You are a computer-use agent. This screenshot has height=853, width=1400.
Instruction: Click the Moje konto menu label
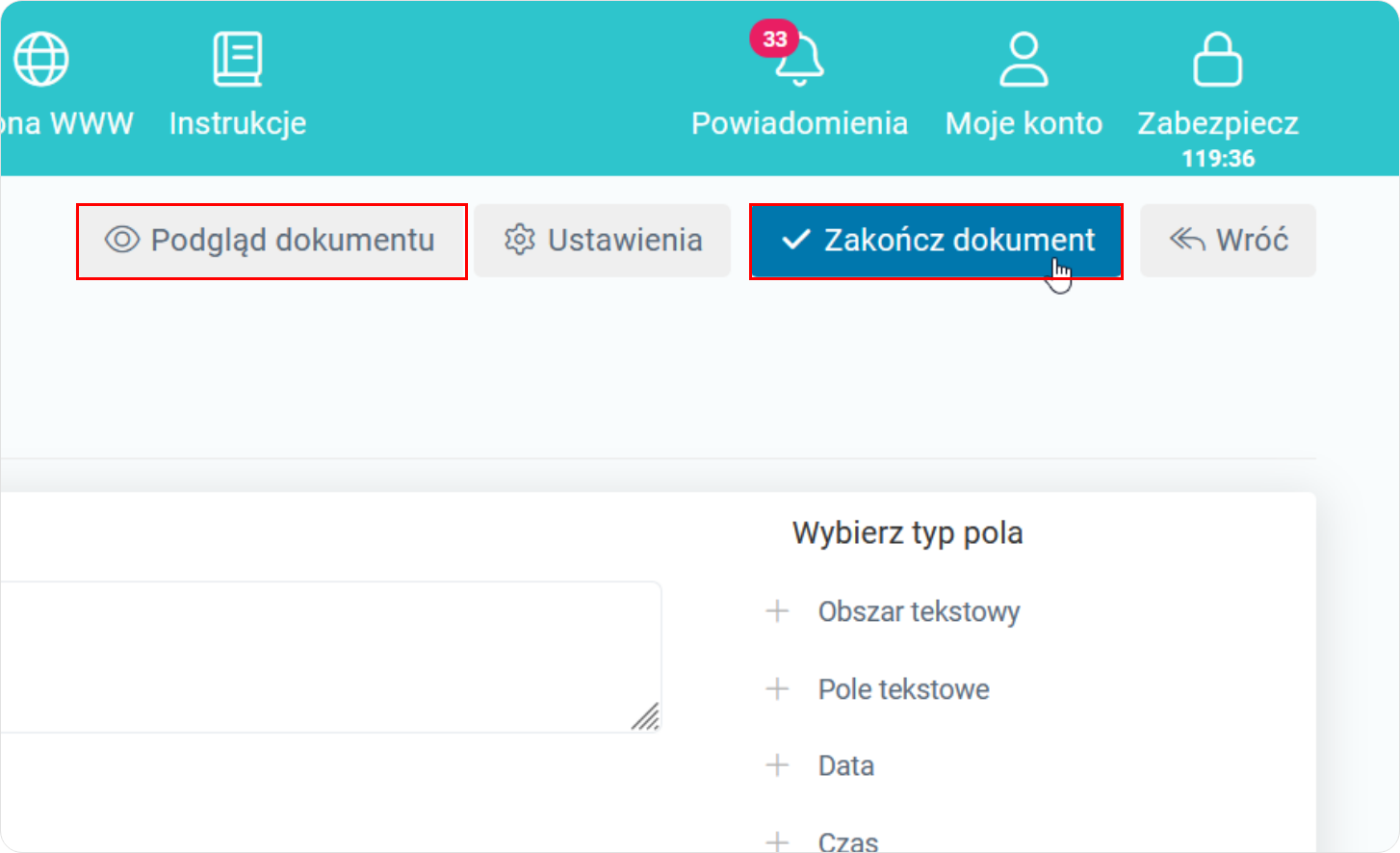click(x=1024, y=123)
